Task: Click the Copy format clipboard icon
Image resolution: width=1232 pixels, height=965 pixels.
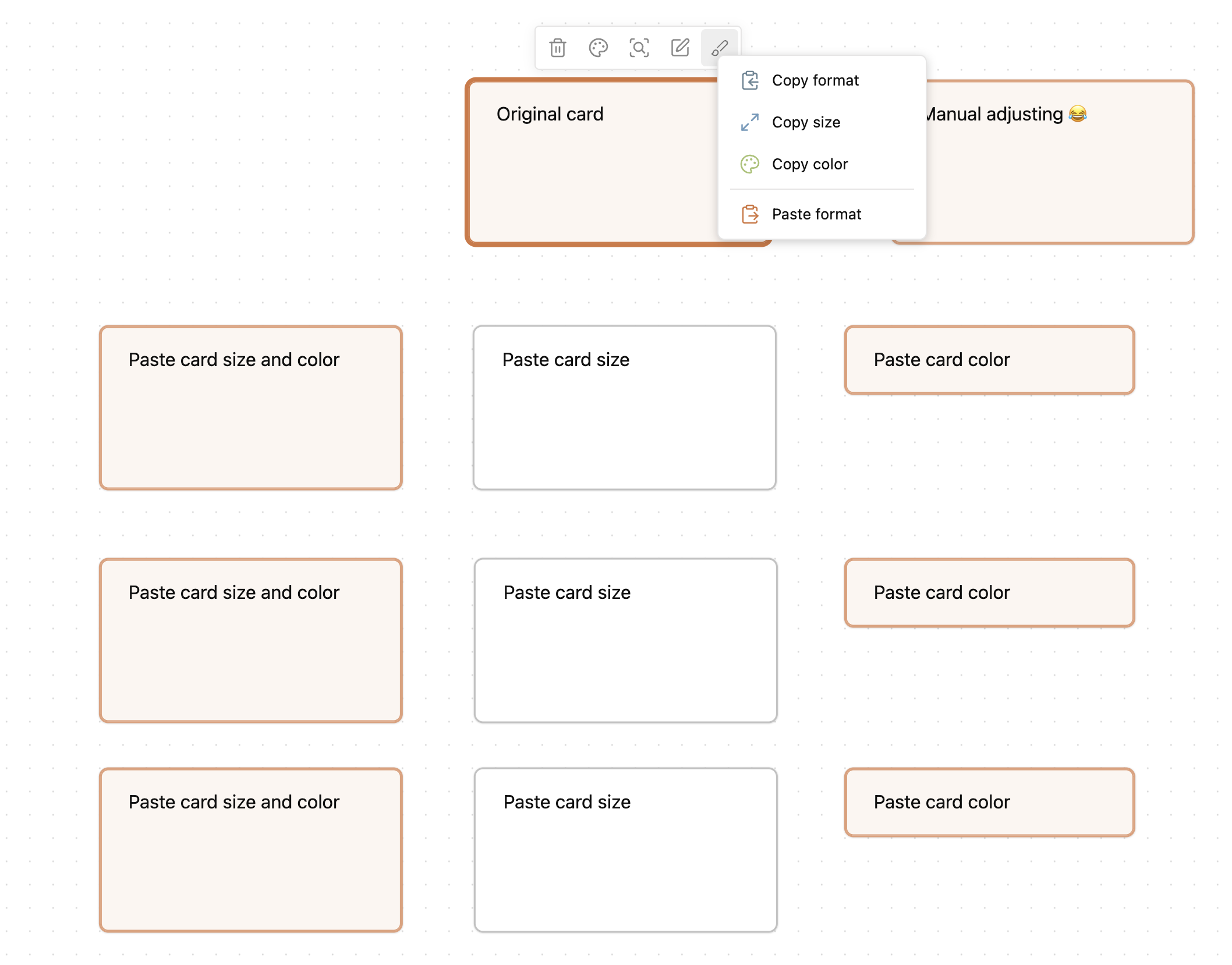Action: 750,80
